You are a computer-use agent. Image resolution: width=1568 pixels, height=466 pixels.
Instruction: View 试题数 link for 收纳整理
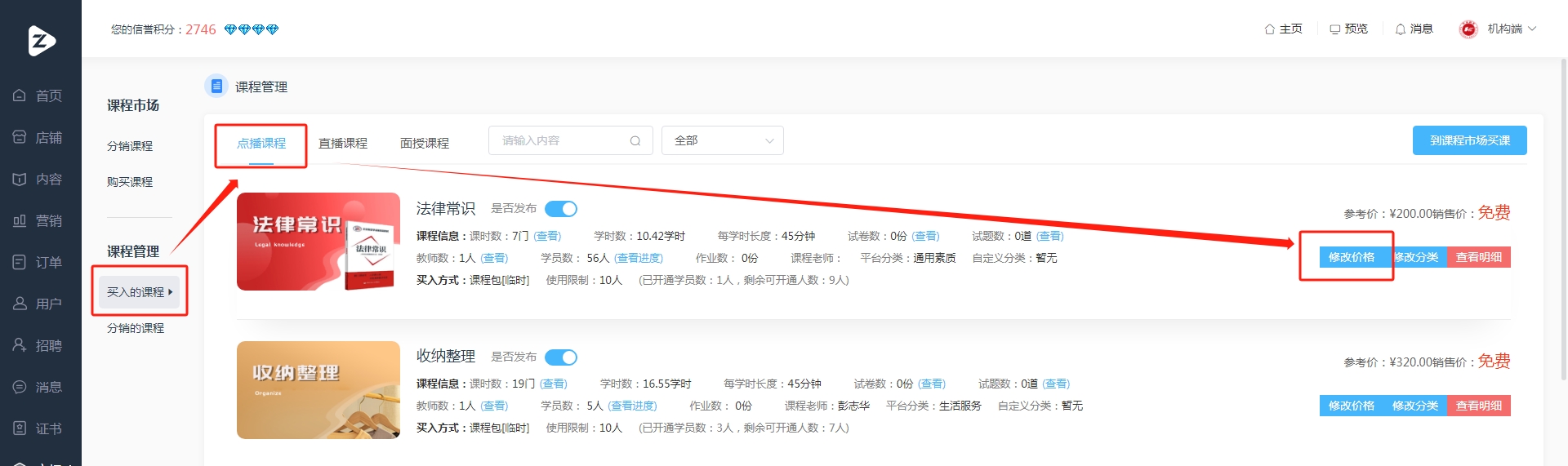[x=1056, y=384]
